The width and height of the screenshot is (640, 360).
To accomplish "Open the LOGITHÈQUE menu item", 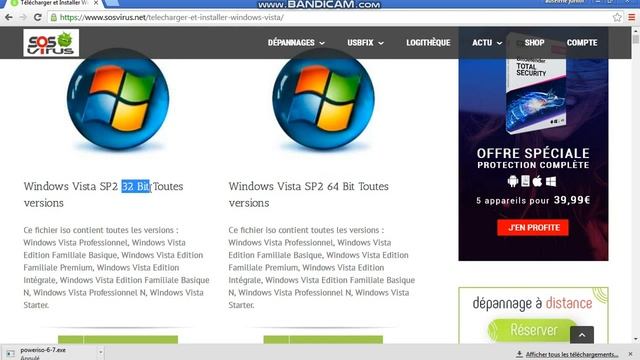I will 428,42.
